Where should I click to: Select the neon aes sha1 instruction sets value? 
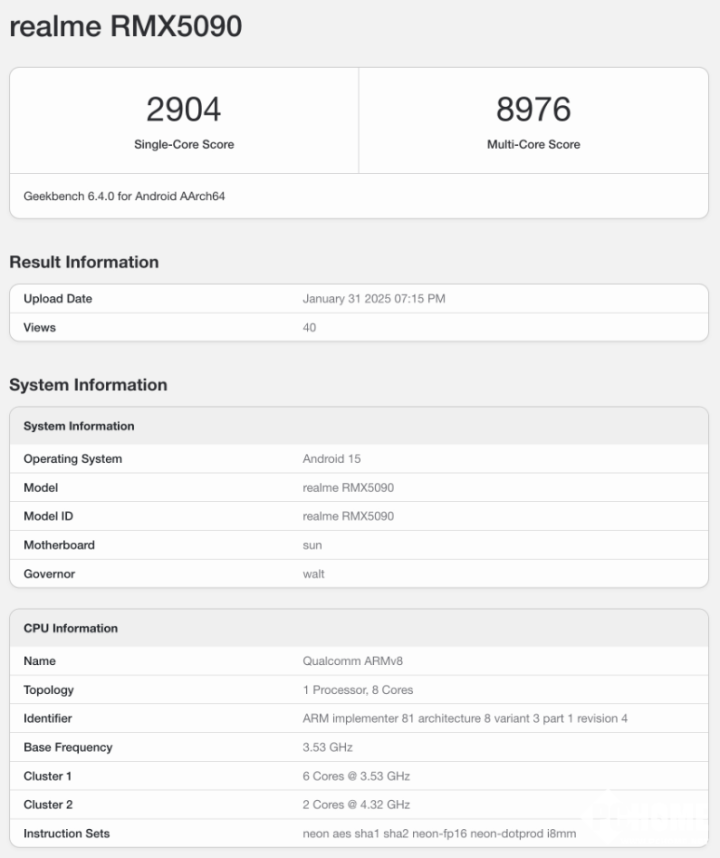(x=439, y=833)
